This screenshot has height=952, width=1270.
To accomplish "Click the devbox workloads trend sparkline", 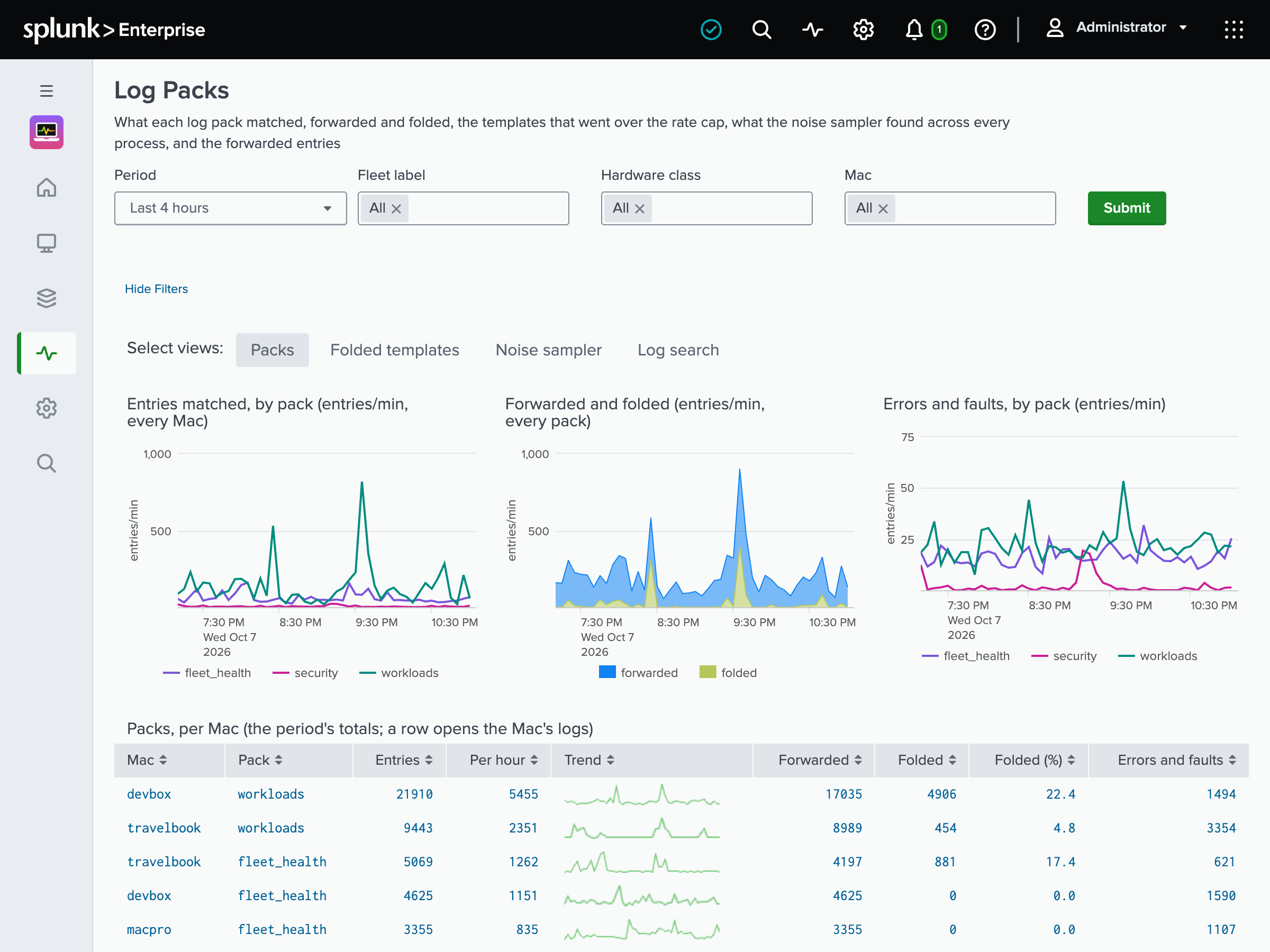I will tap(642, 794).
